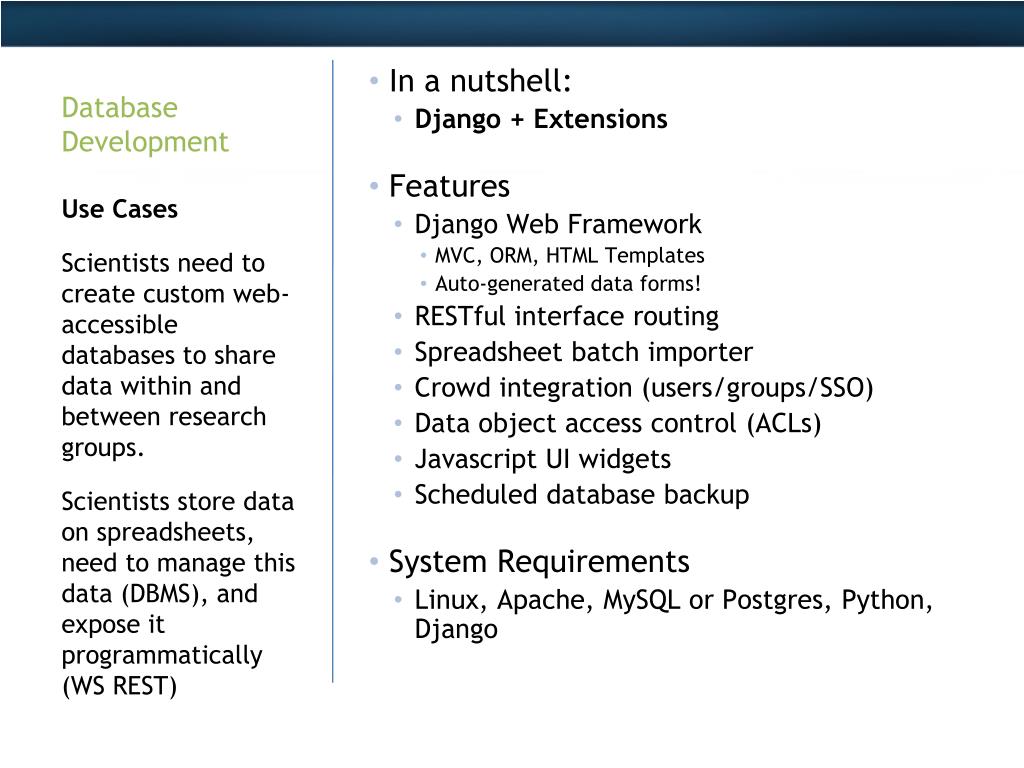The width and height of the screenshot is (1024, 768).
Task: Select 'Spreadsheet batch importer' bullet
Action: [583, 352]
